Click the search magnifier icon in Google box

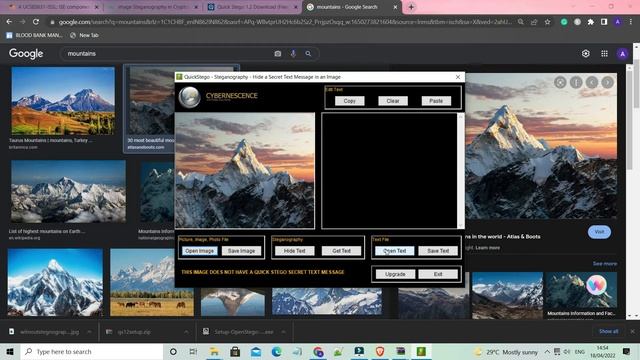tap(308, 53)
